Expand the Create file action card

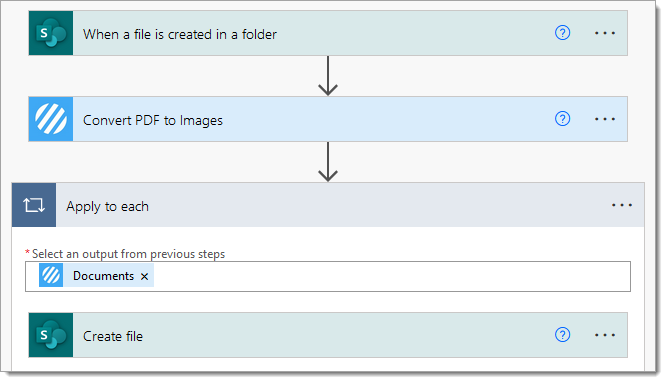[328, 335]
